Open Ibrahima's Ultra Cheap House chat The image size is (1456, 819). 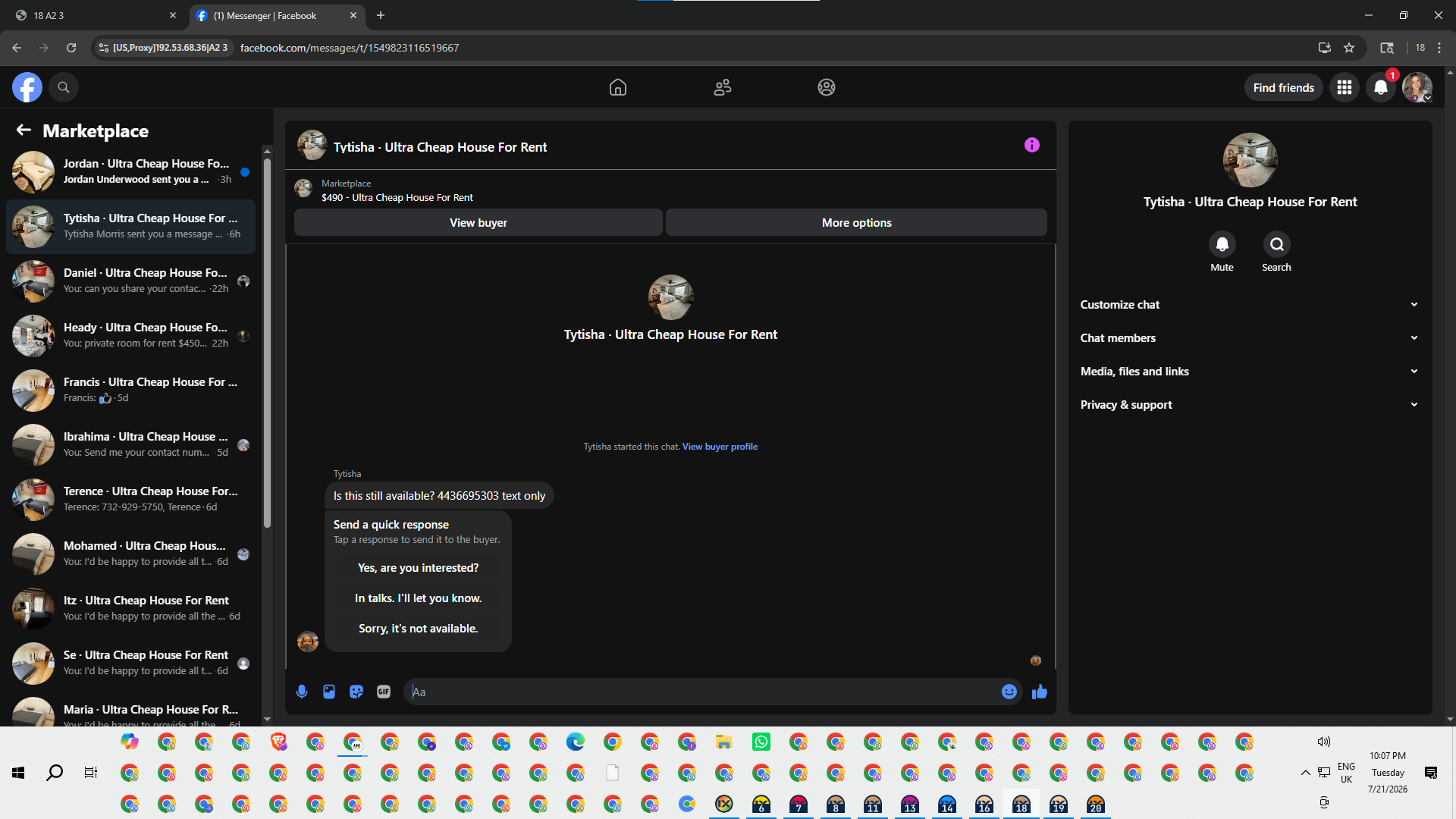tap(130, 445)
